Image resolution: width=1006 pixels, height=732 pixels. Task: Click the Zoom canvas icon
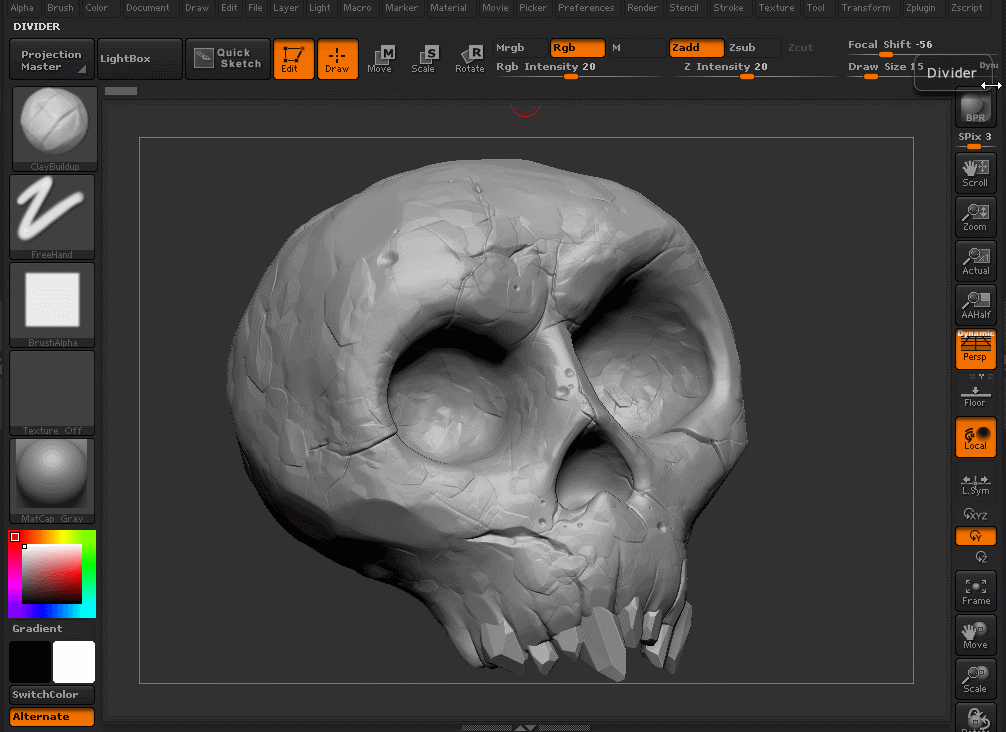(x=975, y=217)
